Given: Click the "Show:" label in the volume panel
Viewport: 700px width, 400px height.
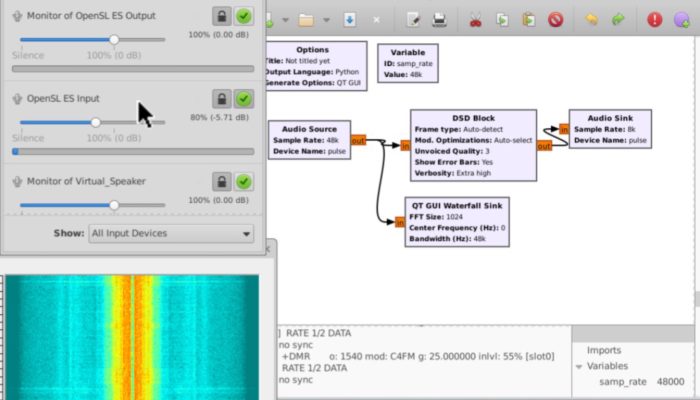Looking at the screenshot, I should click(69, 233).
